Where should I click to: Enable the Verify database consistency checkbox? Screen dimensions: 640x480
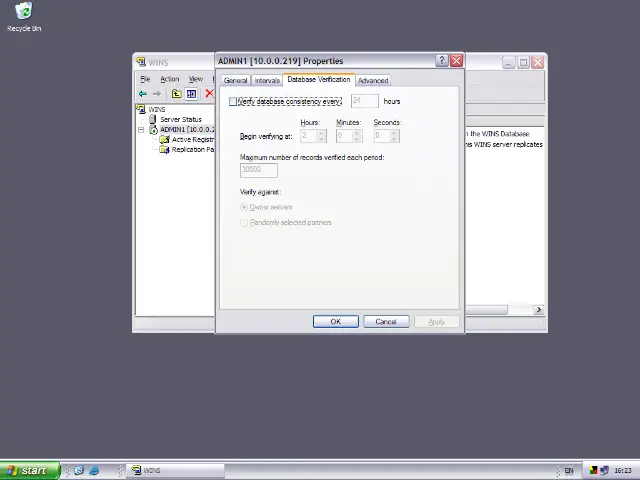tap(233, 101)
